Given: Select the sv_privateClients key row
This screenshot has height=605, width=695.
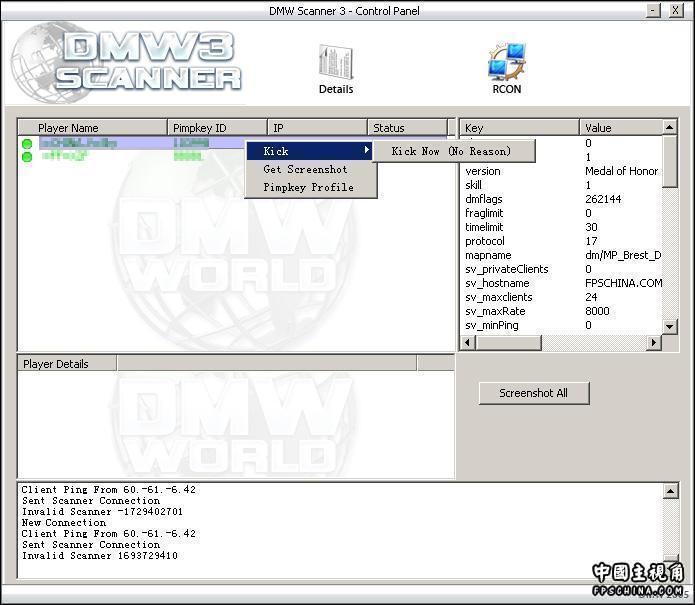Looking at the screenshot, I should click(562, 269).
